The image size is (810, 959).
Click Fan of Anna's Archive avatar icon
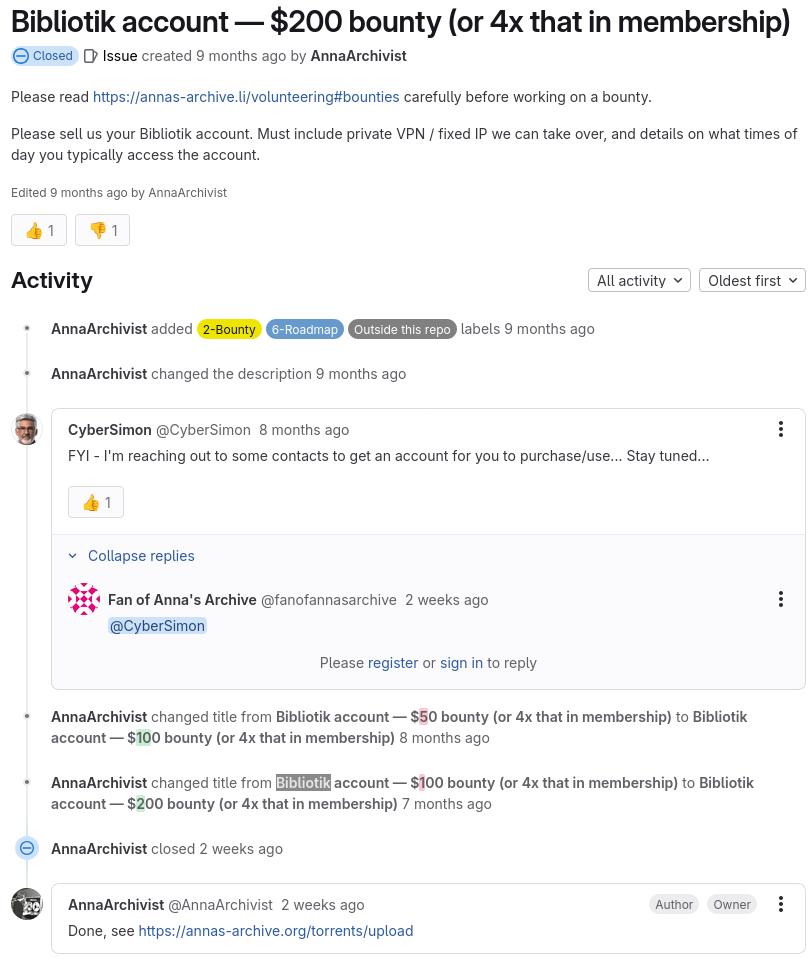(x=84, y=599)
